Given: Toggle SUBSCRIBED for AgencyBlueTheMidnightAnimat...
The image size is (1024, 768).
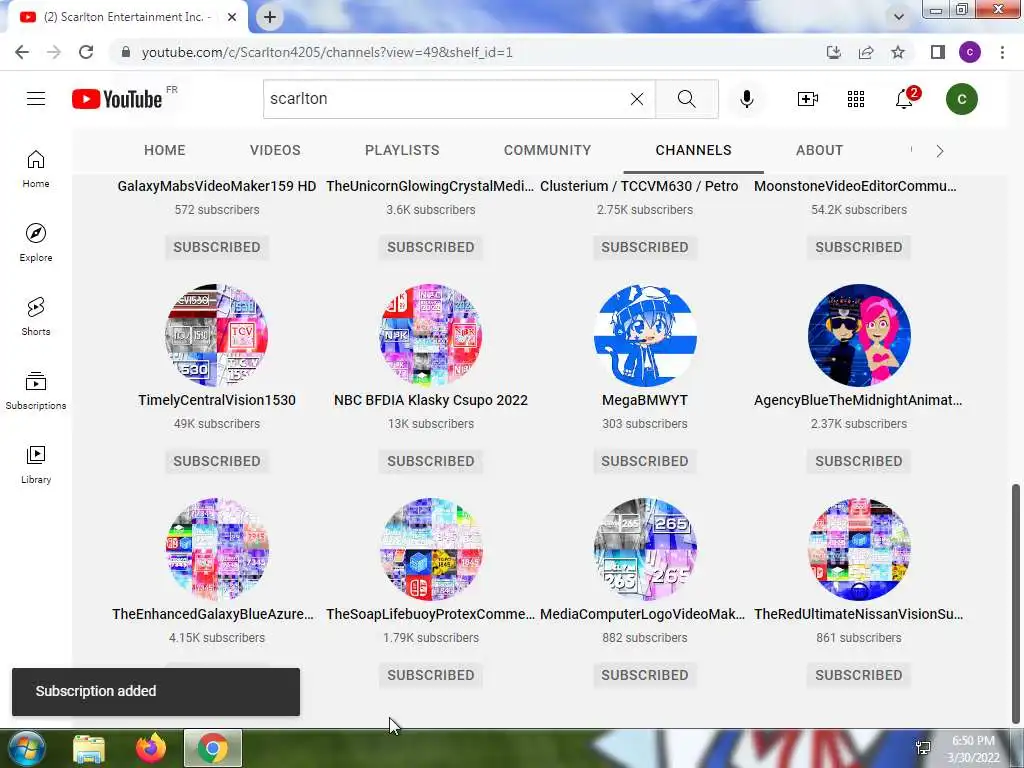Looking at the screenshot, I should tap(859, 461).
